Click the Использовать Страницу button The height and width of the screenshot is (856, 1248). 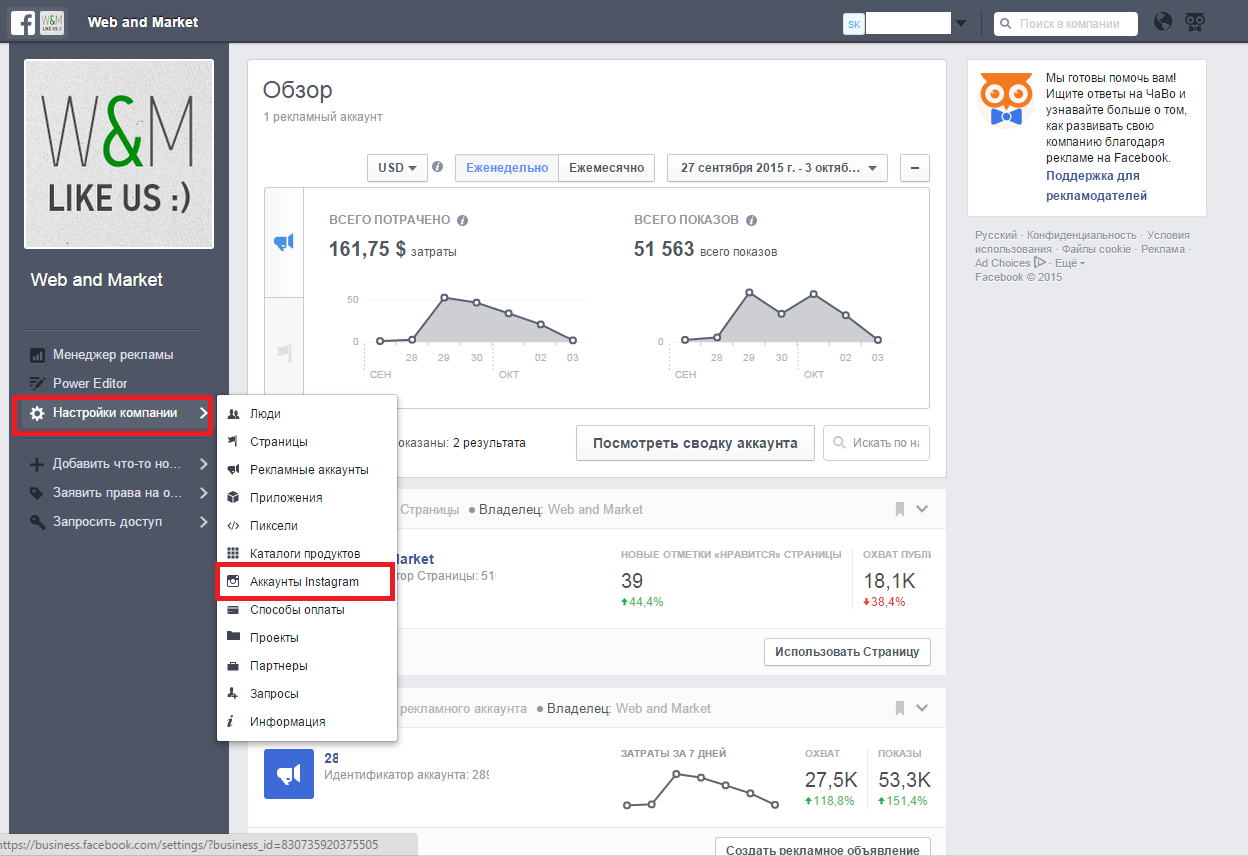(x=848, y=652)
